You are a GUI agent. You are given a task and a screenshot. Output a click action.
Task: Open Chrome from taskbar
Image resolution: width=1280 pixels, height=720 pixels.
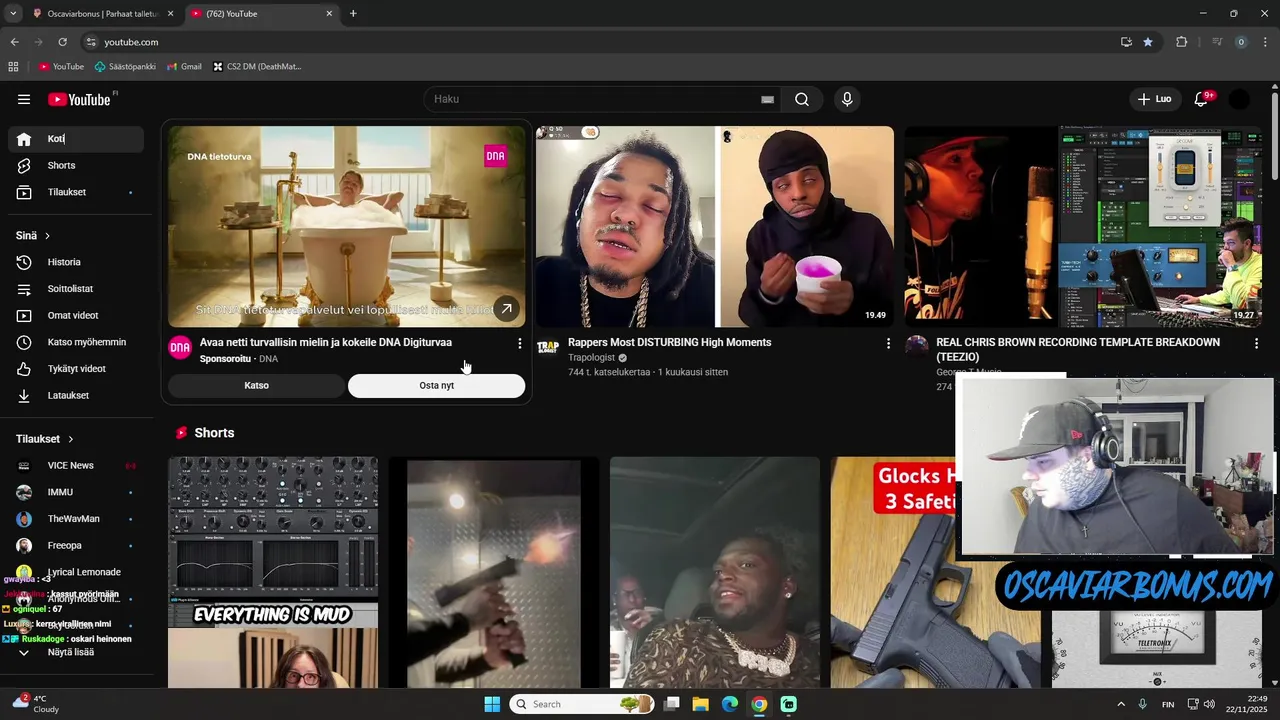(x=759, y=704)
